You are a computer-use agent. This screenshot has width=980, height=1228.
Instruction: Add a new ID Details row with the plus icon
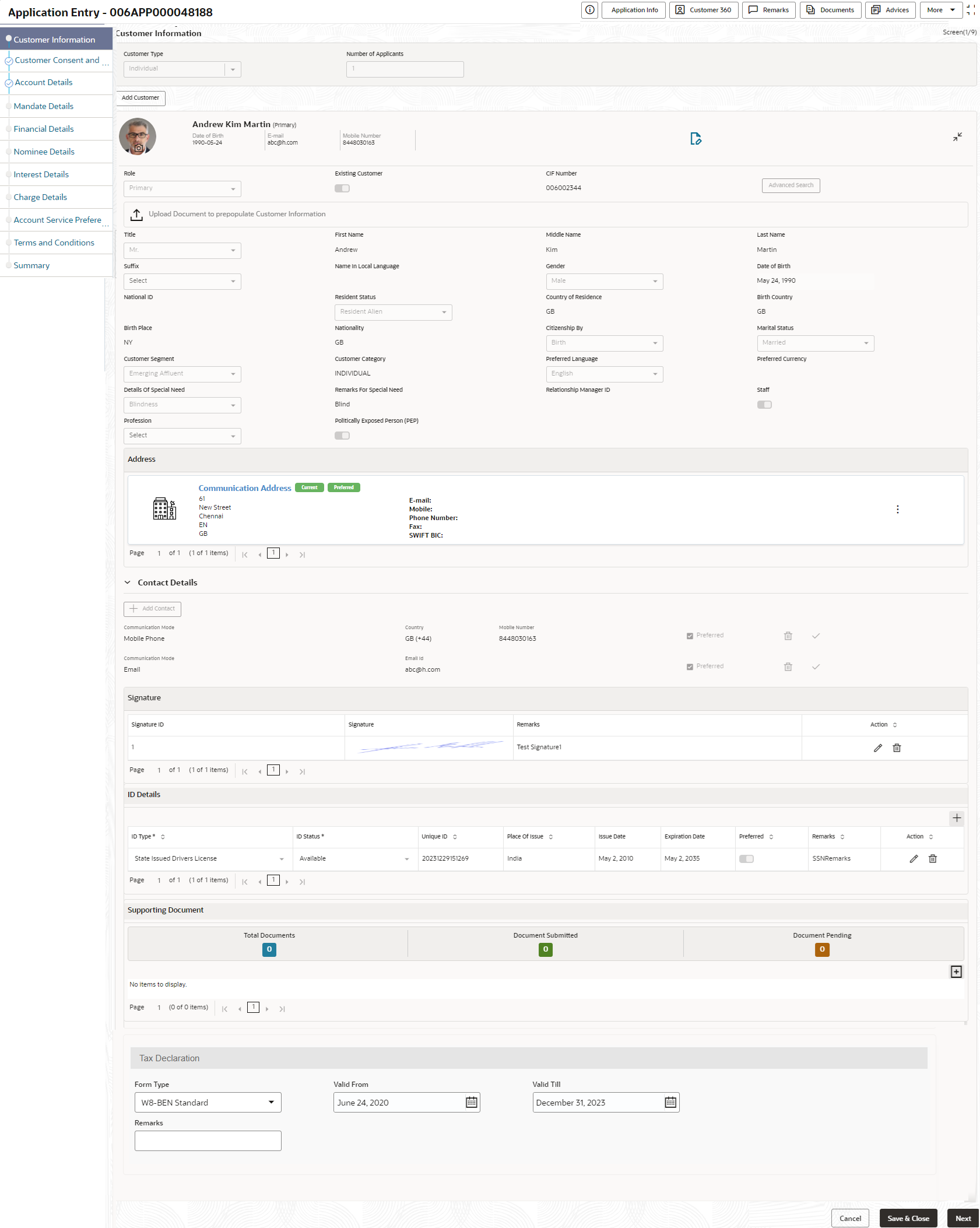pos(956,818)
